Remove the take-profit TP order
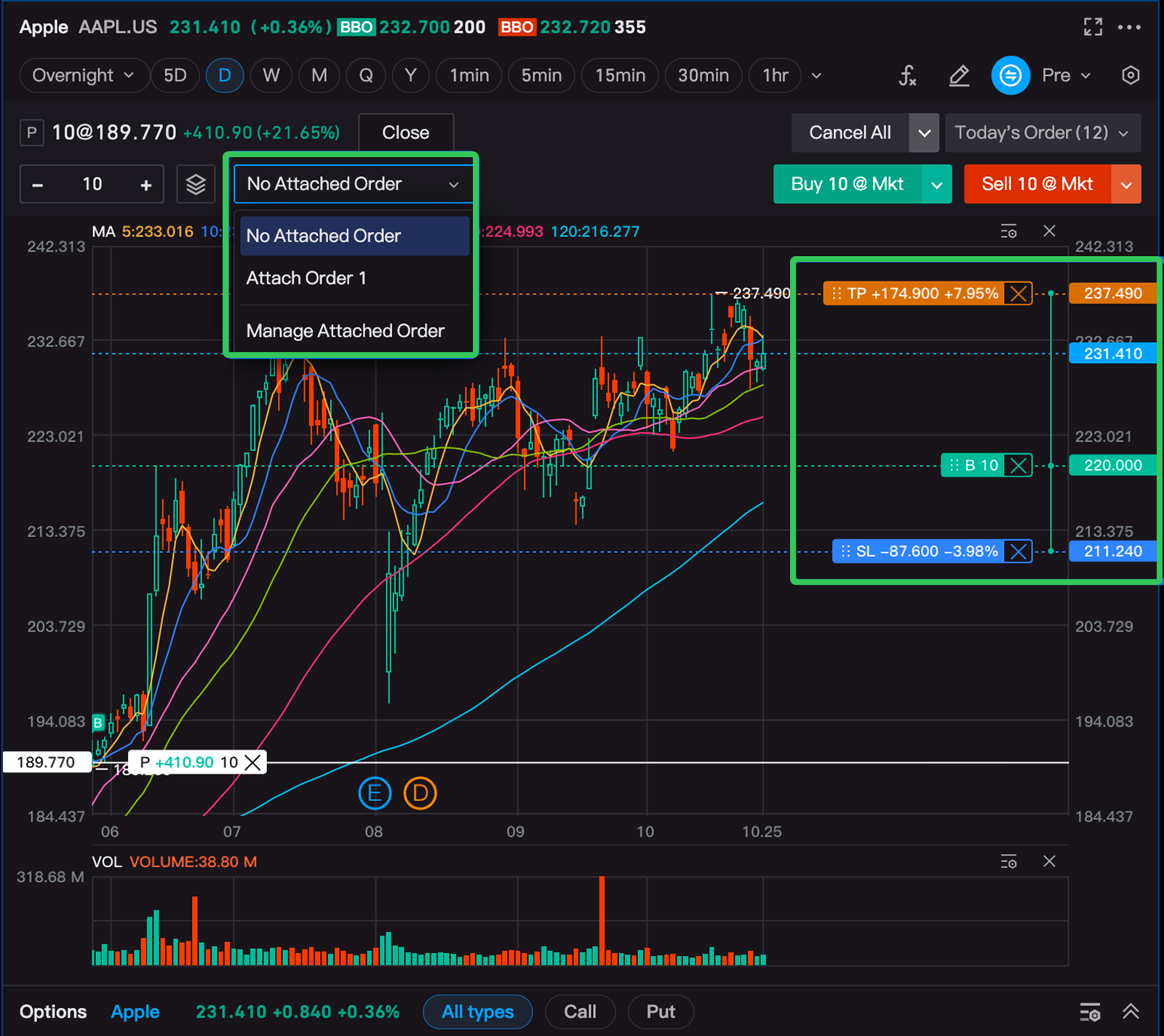The image size is (1164, 1036). [x=1018, y=294]
